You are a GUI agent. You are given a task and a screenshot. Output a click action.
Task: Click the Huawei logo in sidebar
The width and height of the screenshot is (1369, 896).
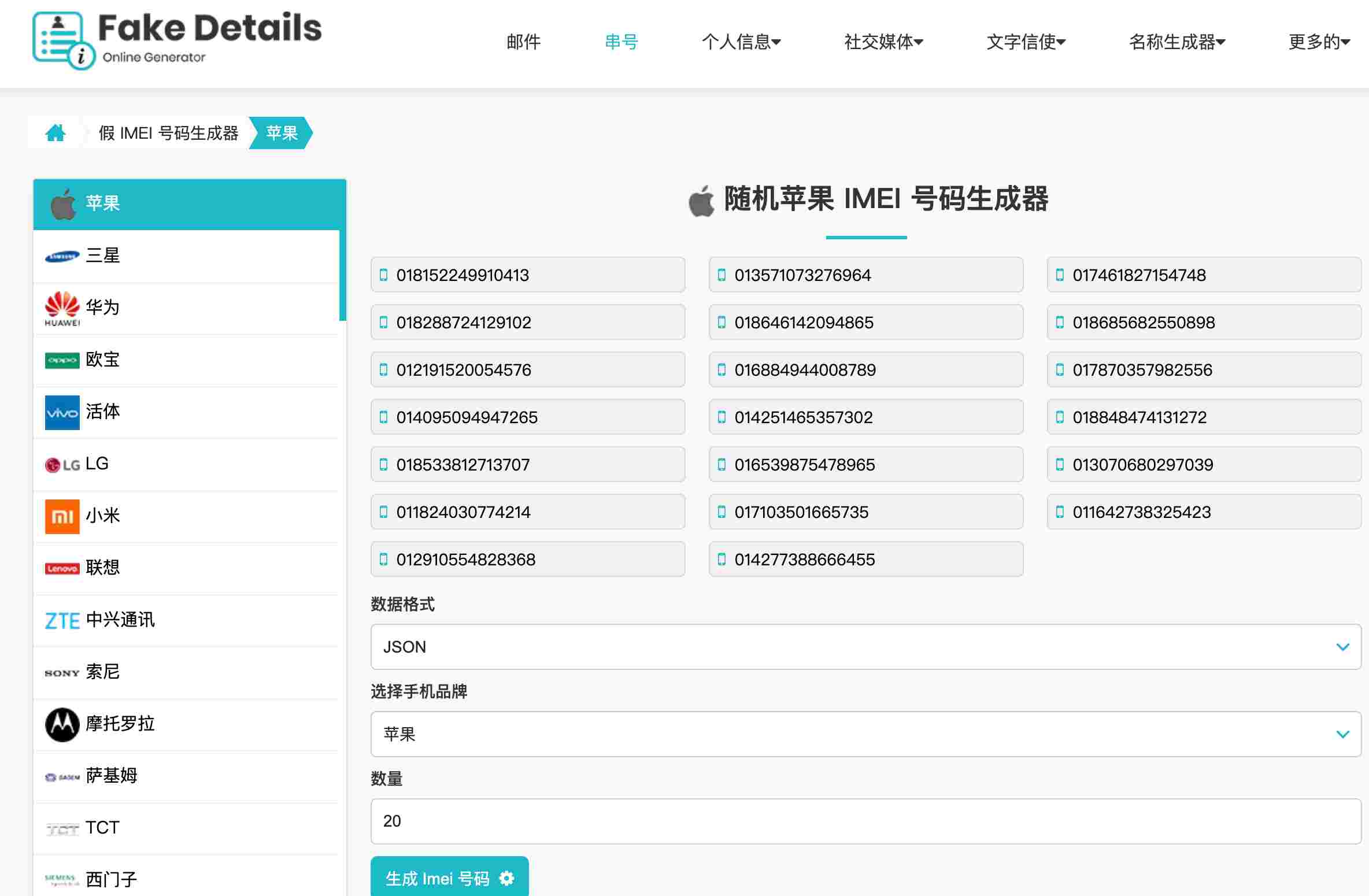[62, 308]
